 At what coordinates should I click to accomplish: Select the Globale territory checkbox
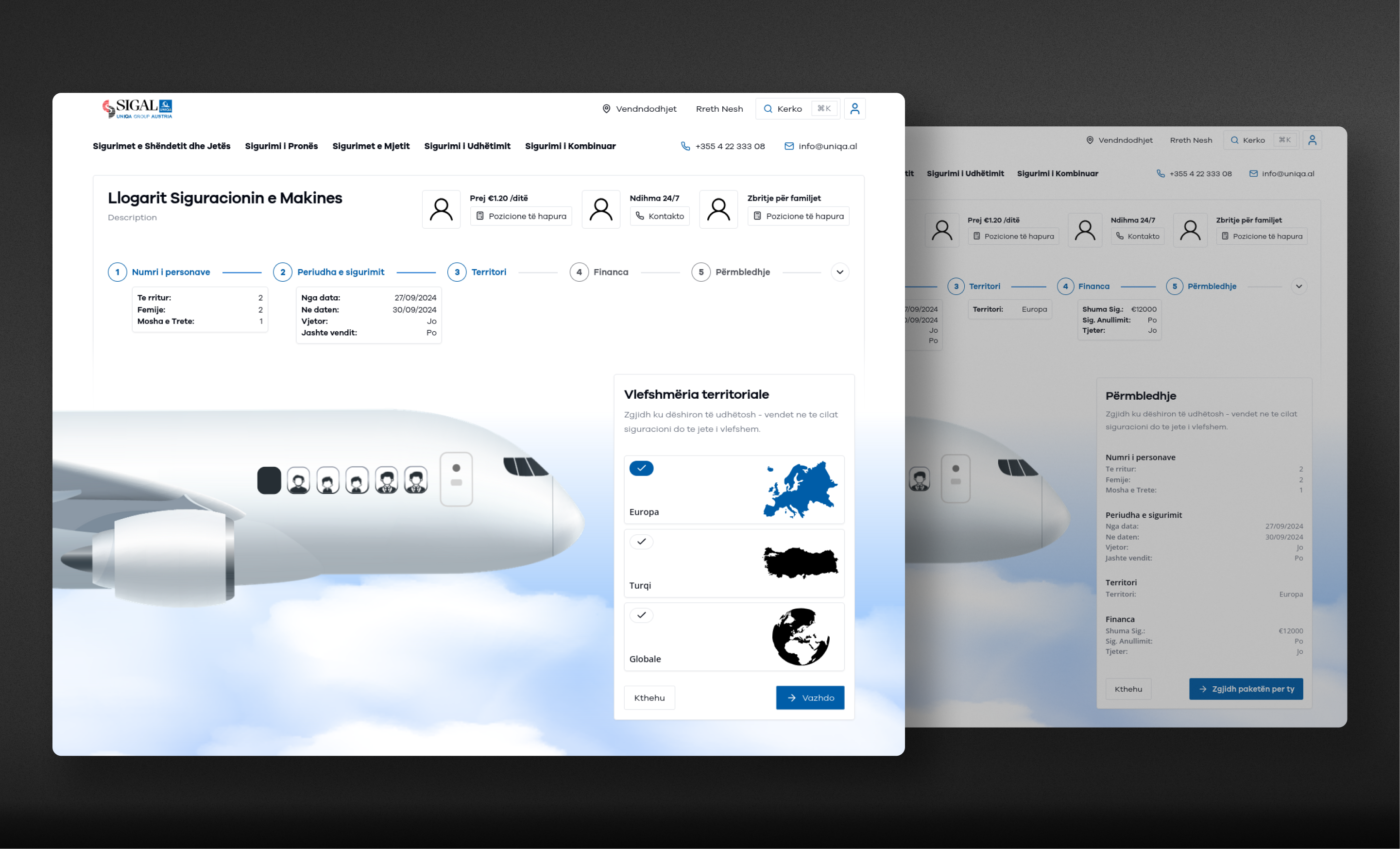pyautogui.click(x=642, y=615)
